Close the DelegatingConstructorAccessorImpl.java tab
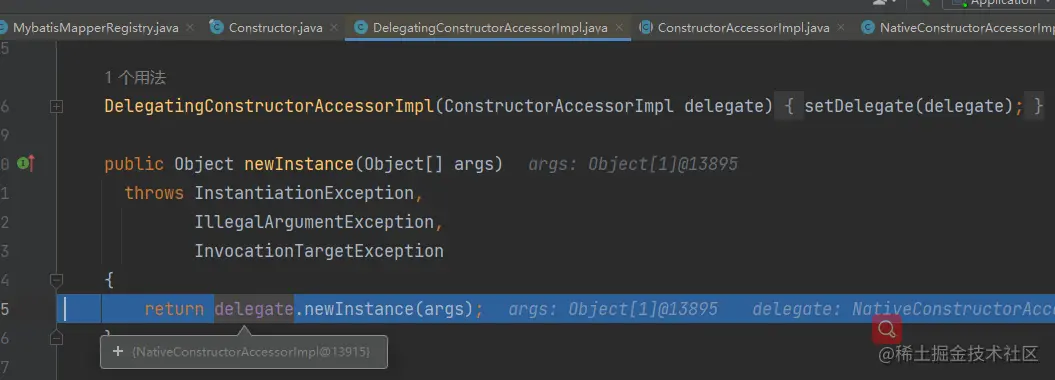This screenshot has width=1055, height=380. pyautogui.click(x=619, y=28)
